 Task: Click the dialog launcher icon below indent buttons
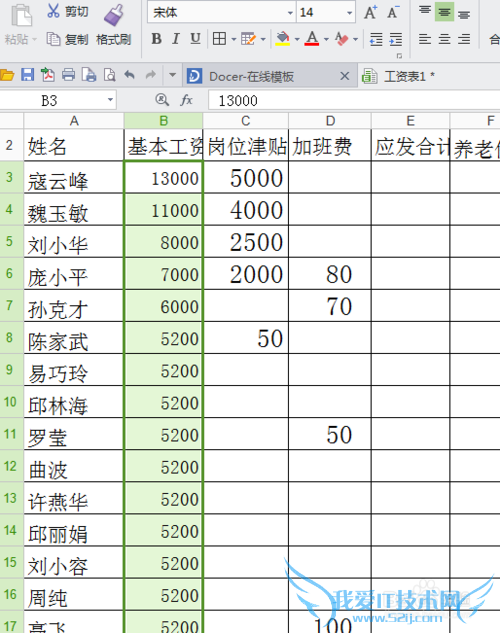click(399, 56)
